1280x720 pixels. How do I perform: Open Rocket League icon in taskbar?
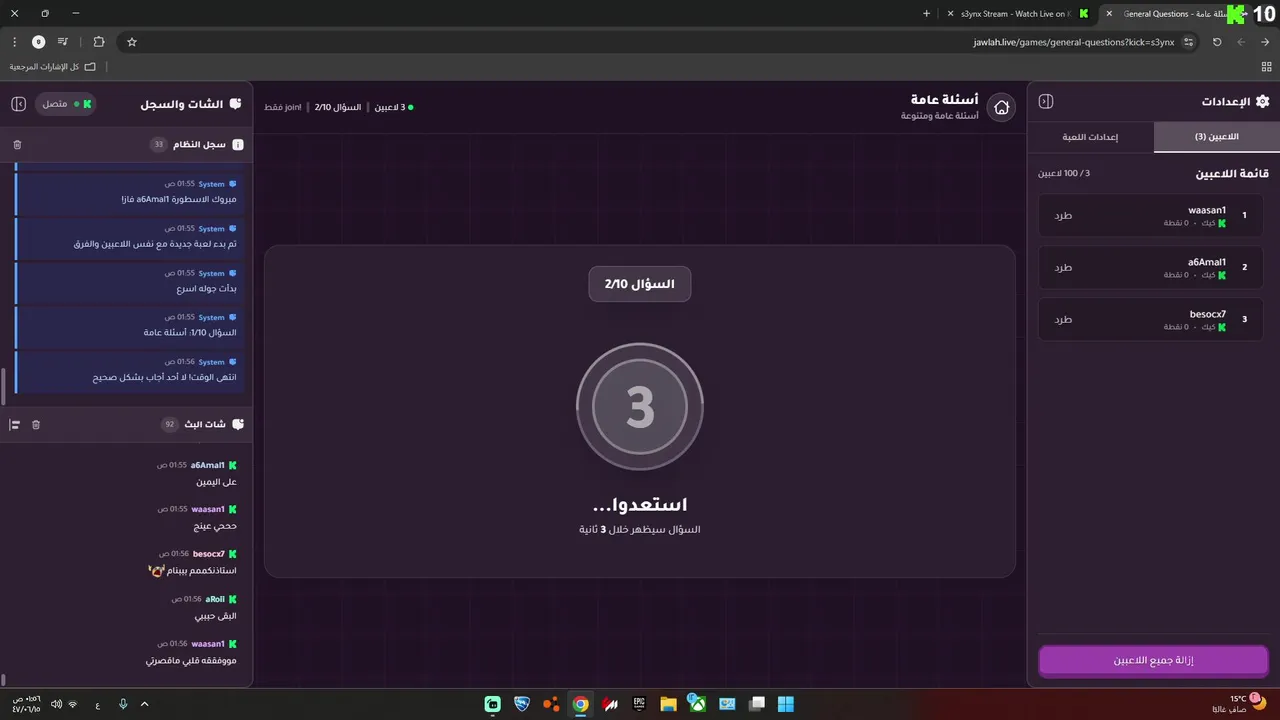521,704
